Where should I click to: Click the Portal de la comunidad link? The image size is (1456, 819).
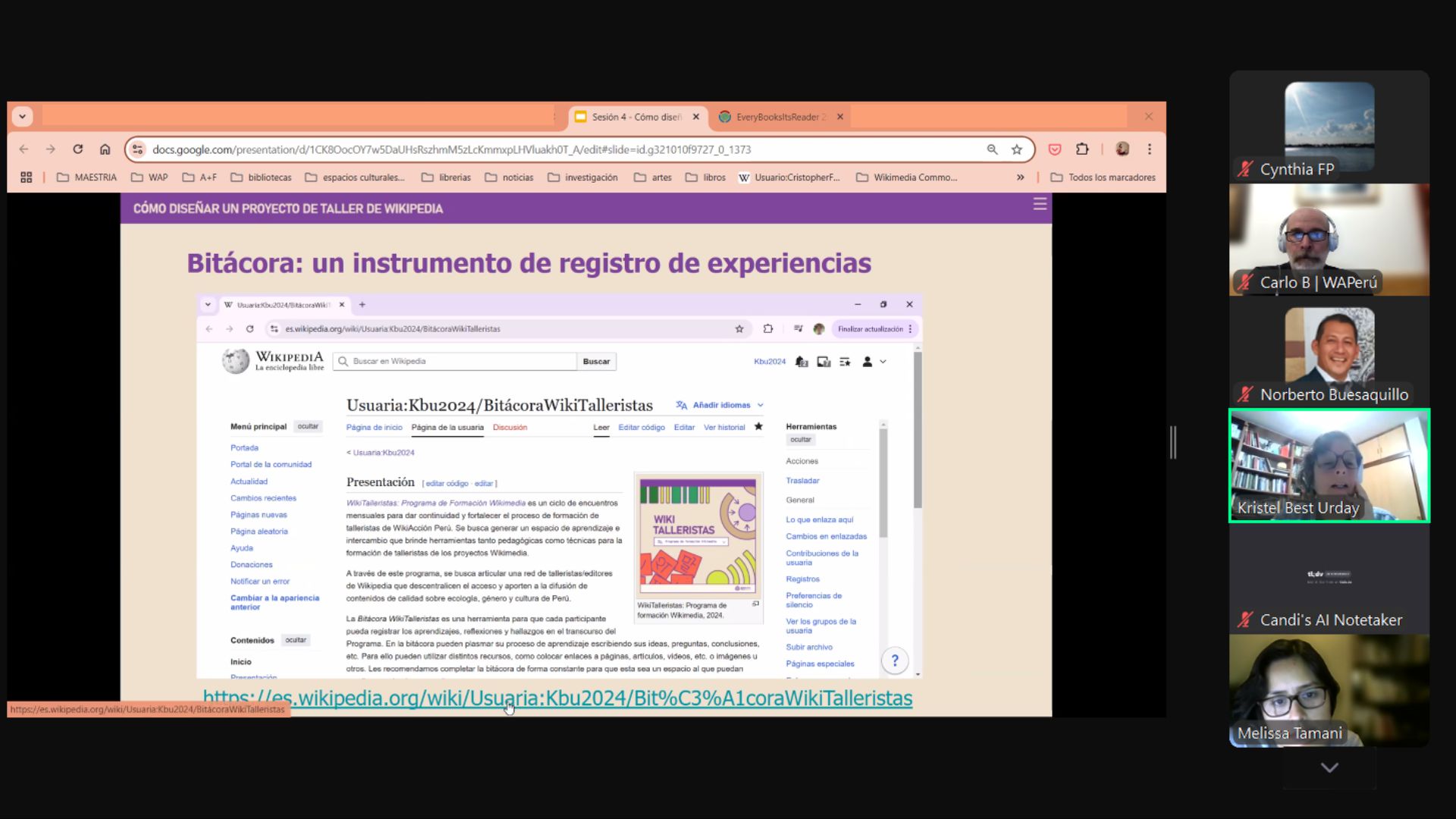coord(271,465)
